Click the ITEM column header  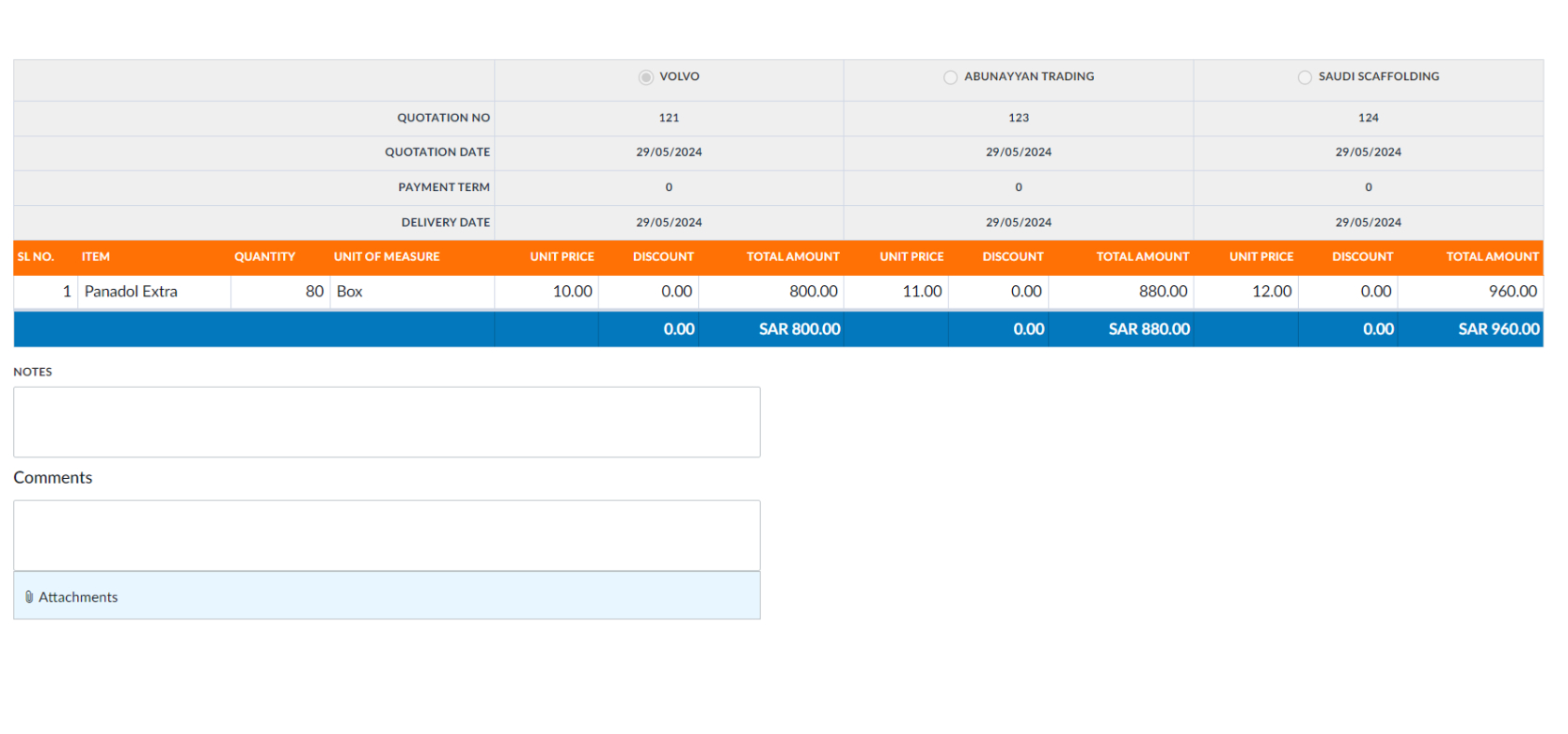point(96,257)
